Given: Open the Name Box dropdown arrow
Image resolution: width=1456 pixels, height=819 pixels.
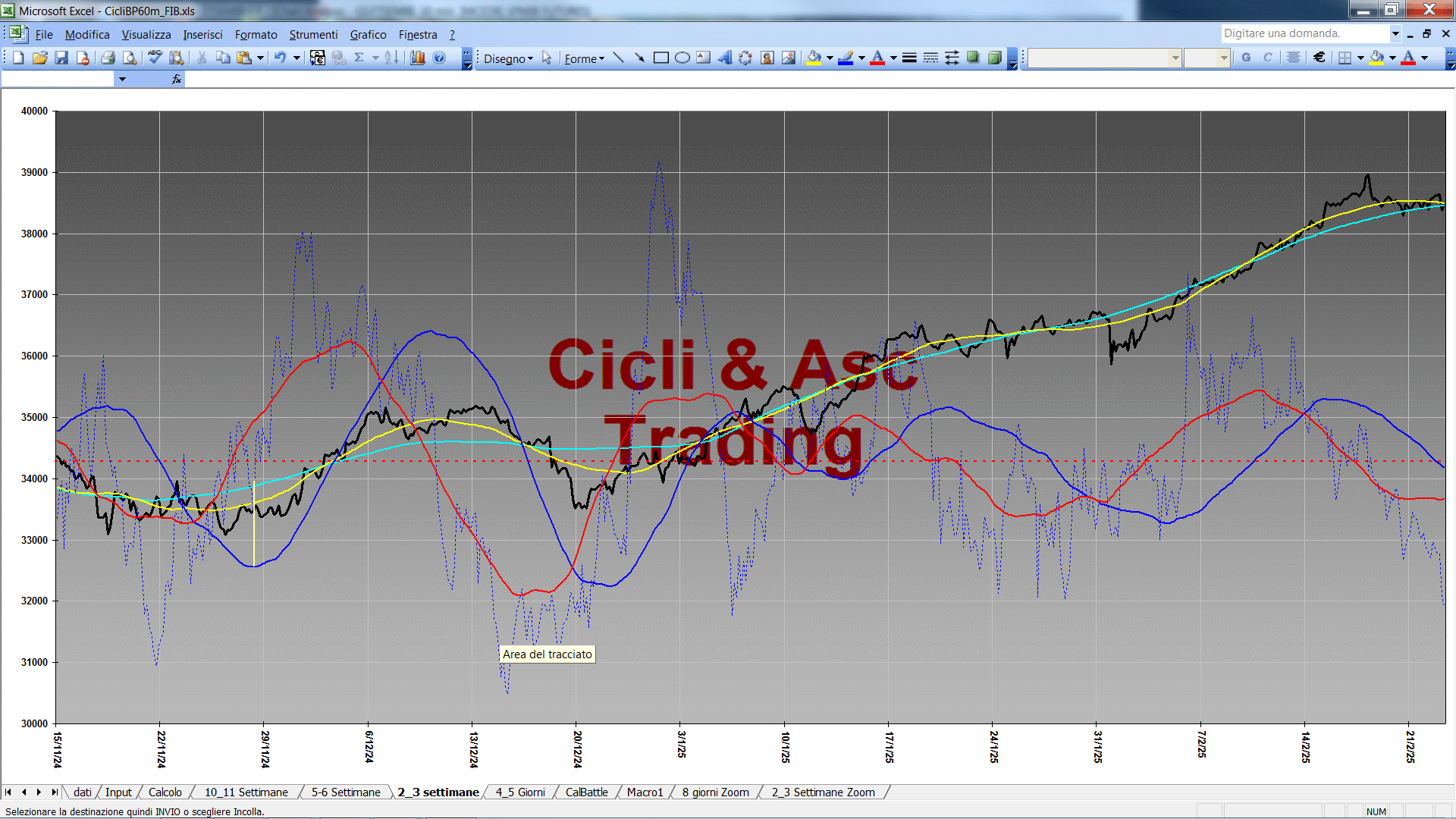Looking at the screenshot, I should point(121,79).
